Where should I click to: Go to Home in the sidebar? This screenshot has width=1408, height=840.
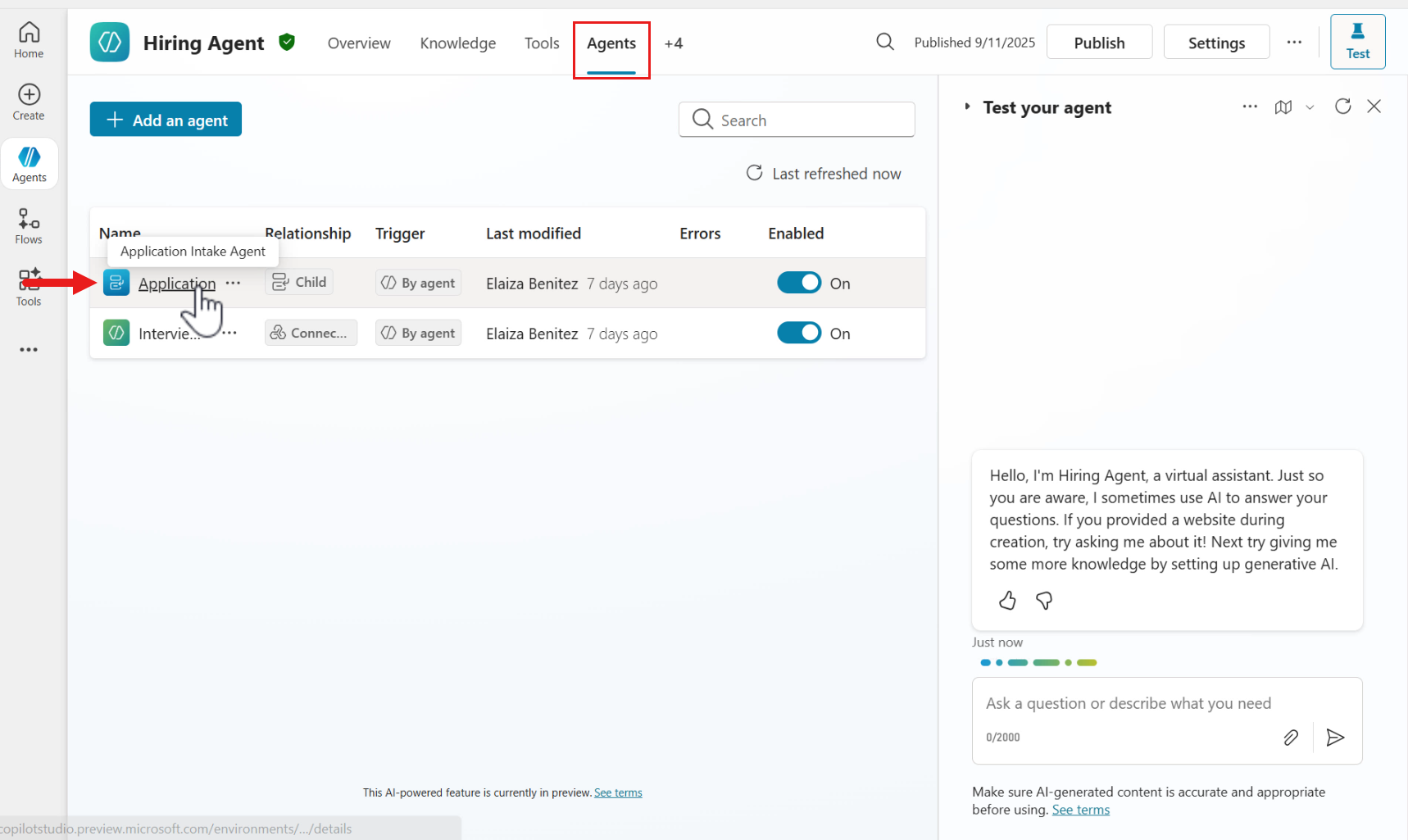(29, 40)
